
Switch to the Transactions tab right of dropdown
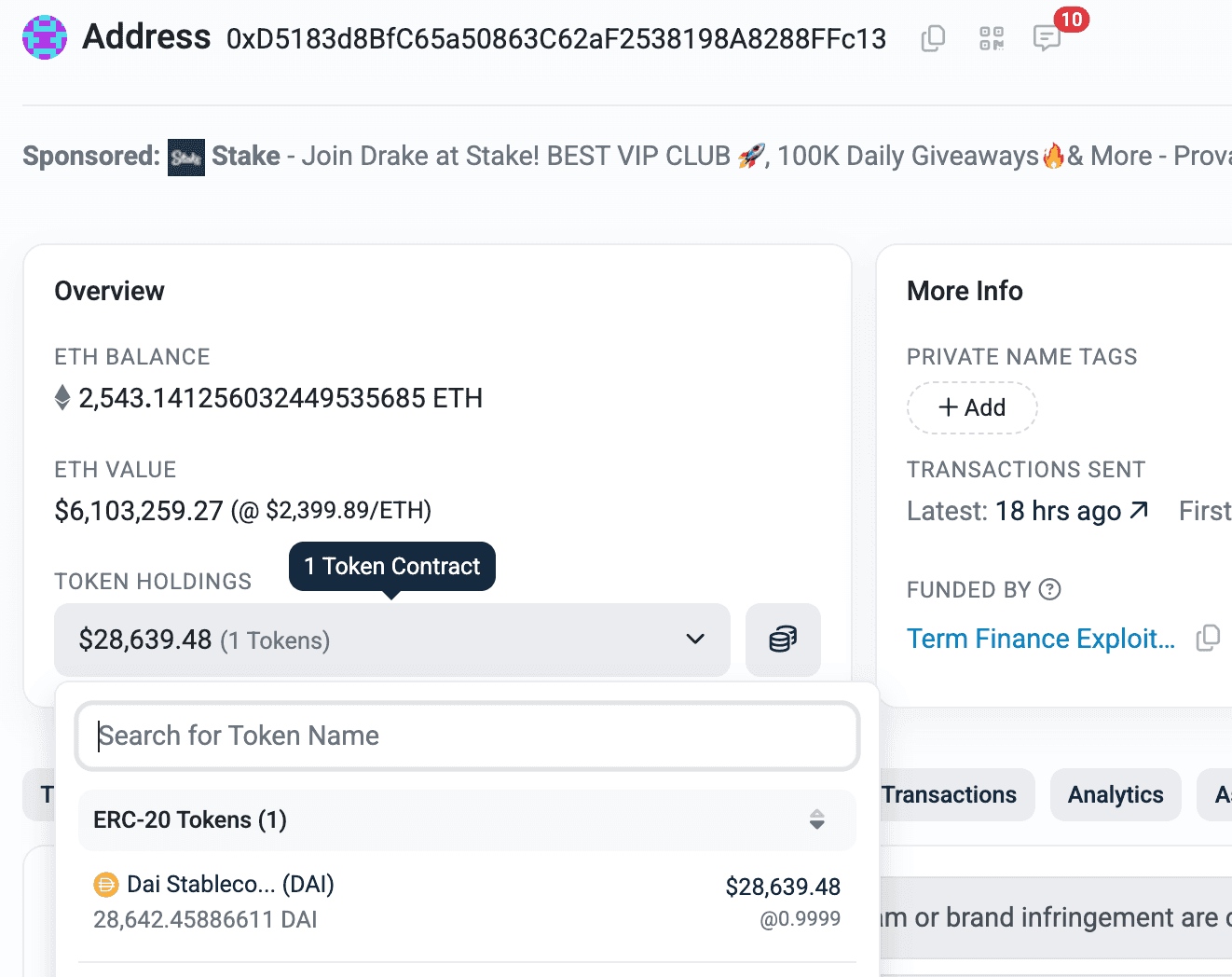(x=949, y=795)
